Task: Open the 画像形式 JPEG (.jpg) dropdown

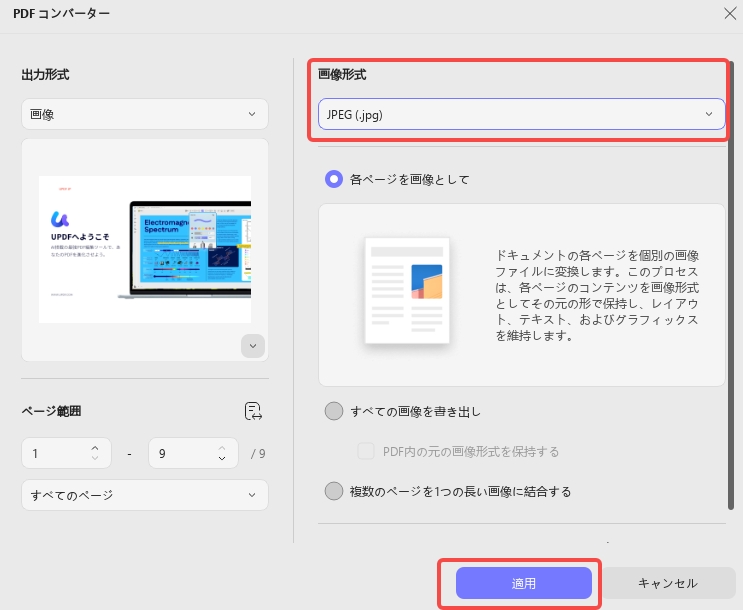Action: tap(521, 114)
